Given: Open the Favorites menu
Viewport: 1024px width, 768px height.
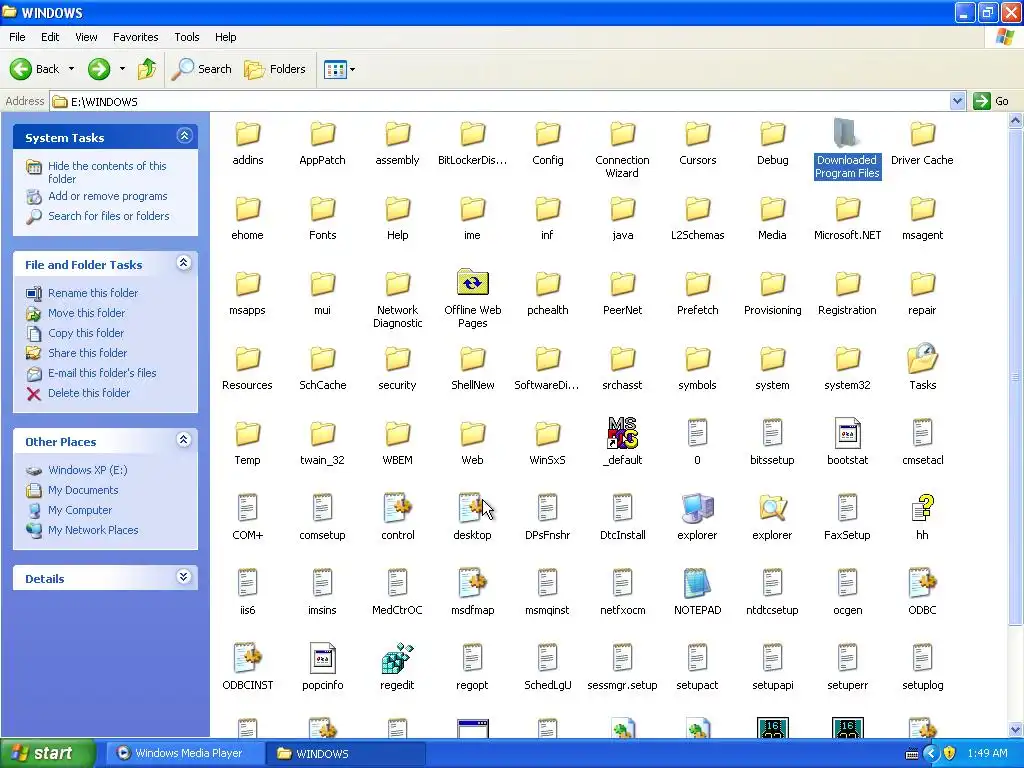Looking at the screenshot, I should [135, 37].
